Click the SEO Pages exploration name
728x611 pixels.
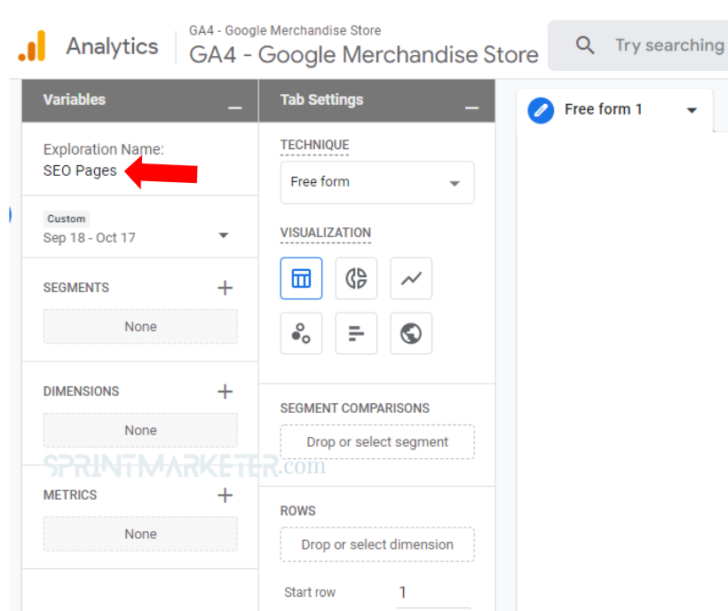pyautogui.click(x=80, y=170)
